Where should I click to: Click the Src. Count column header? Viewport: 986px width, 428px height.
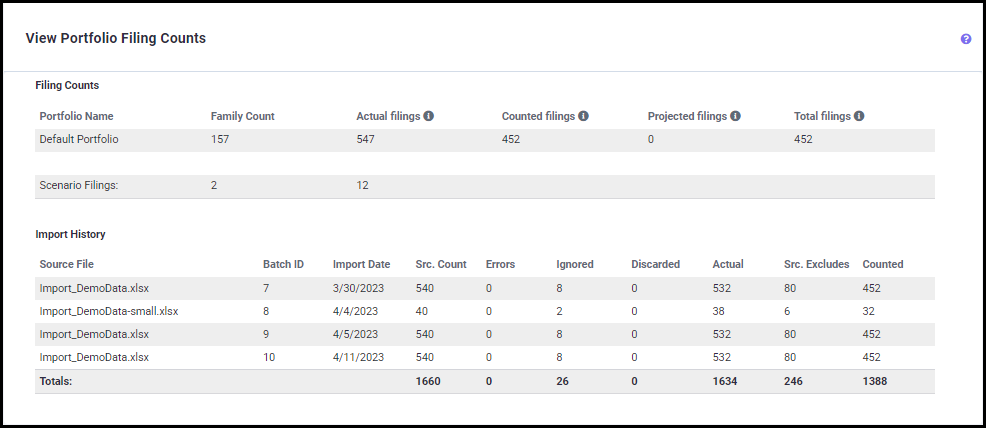coord(441,264)
